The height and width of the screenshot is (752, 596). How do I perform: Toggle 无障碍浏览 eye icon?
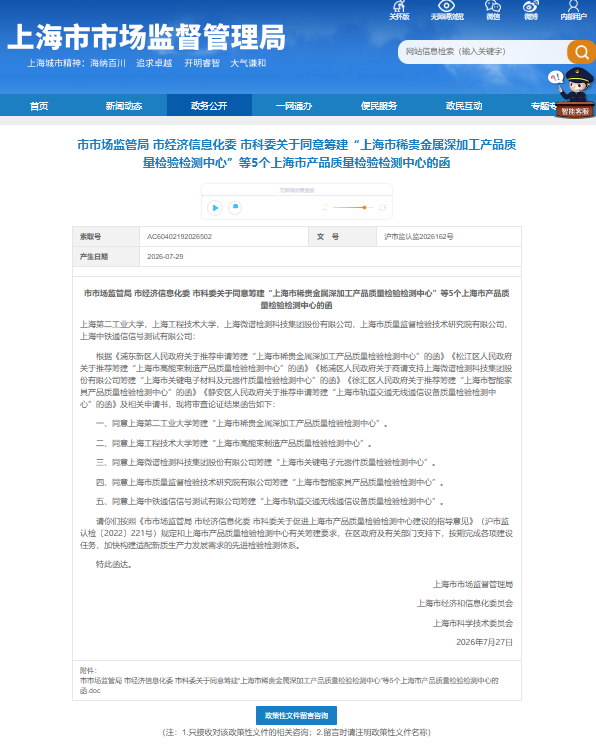446,10
